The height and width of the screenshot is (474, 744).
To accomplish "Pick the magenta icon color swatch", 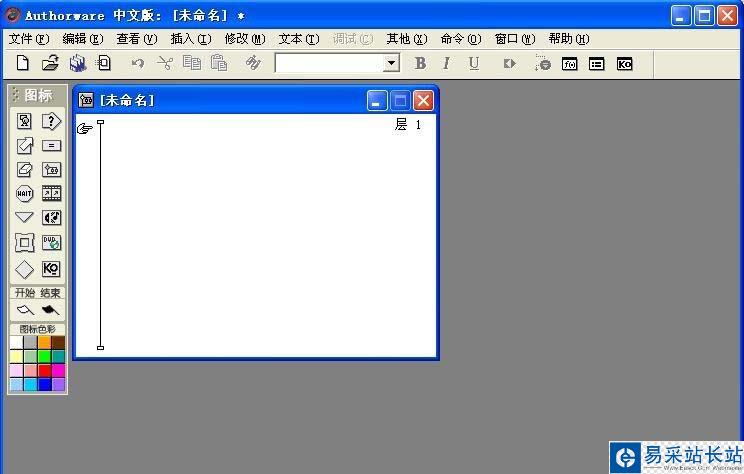I will coord(58,370).
